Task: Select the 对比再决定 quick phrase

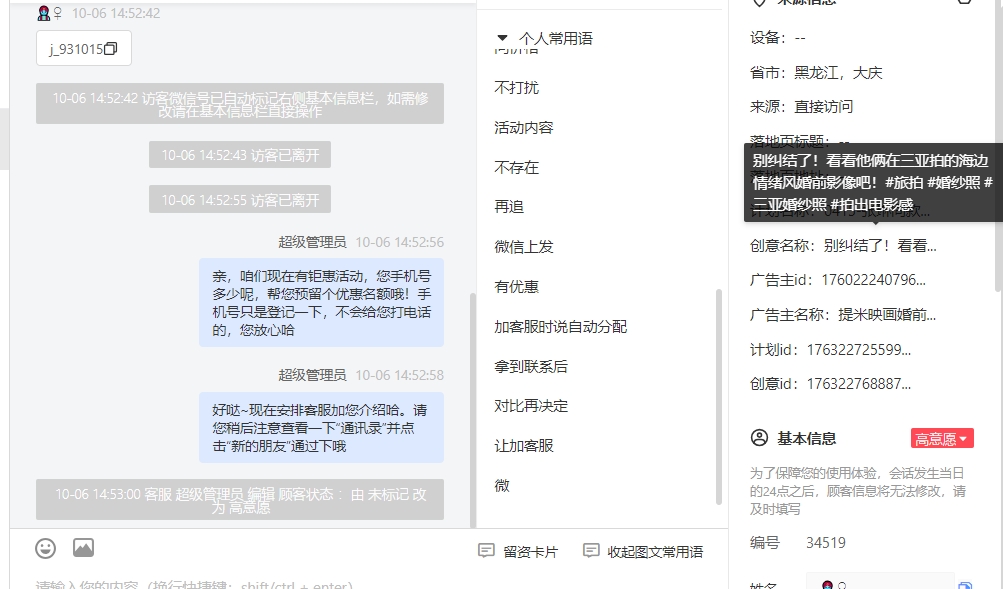Action: pyautogui.click(x=531, y=406)
